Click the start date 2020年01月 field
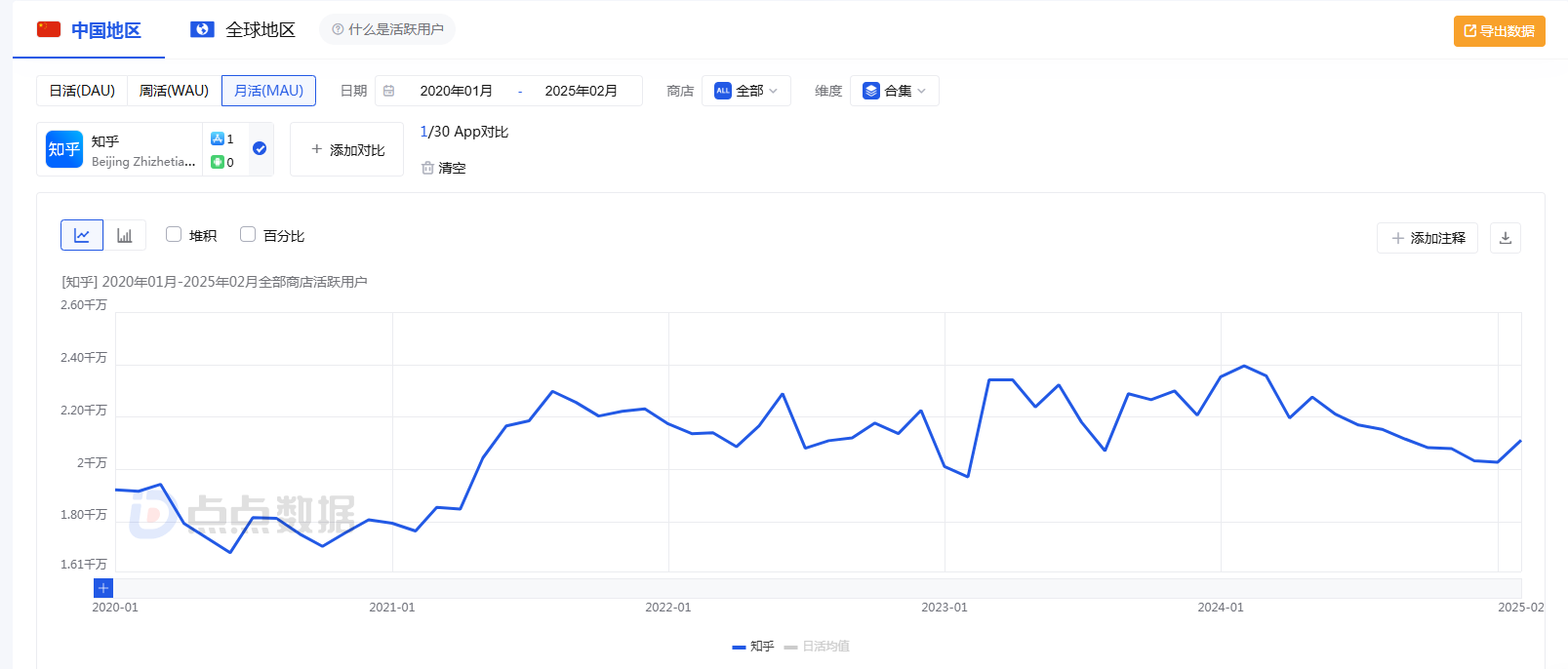Screen dimensions: 1568x669 (x=456, y=91)
